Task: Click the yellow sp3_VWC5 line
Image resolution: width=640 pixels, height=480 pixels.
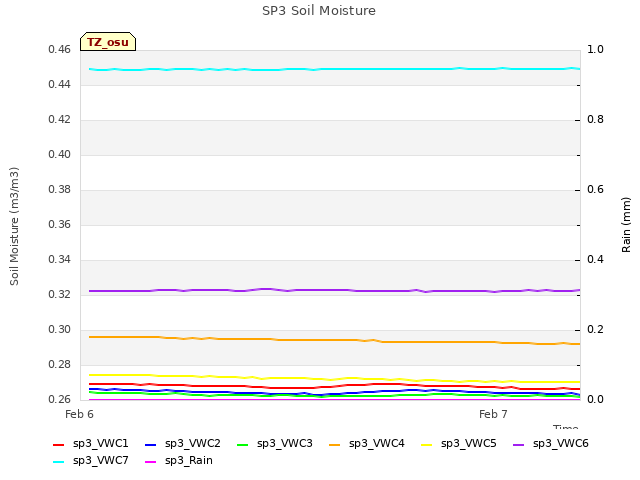Action: click(x=335, y=379)
